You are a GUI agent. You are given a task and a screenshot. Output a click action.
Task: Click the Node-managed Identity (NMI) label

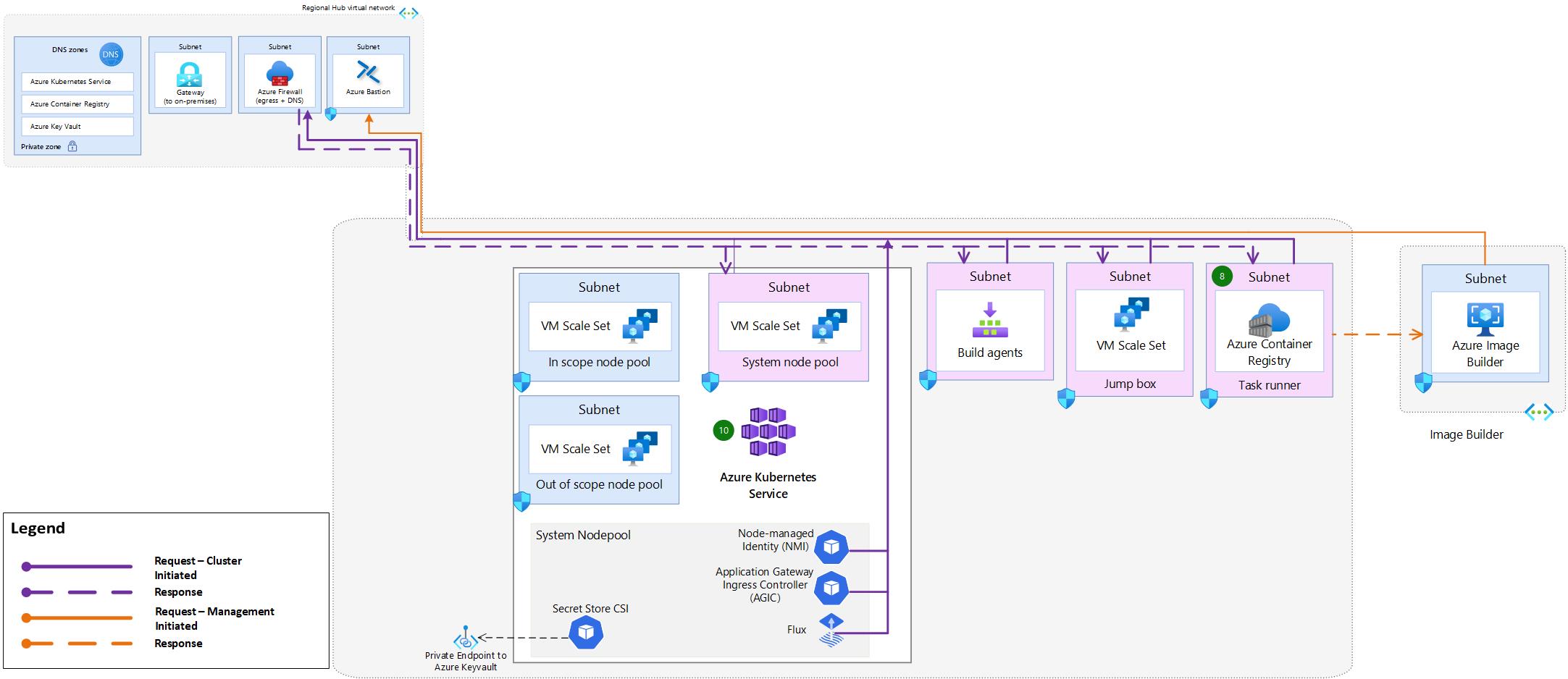coord(775,540)
